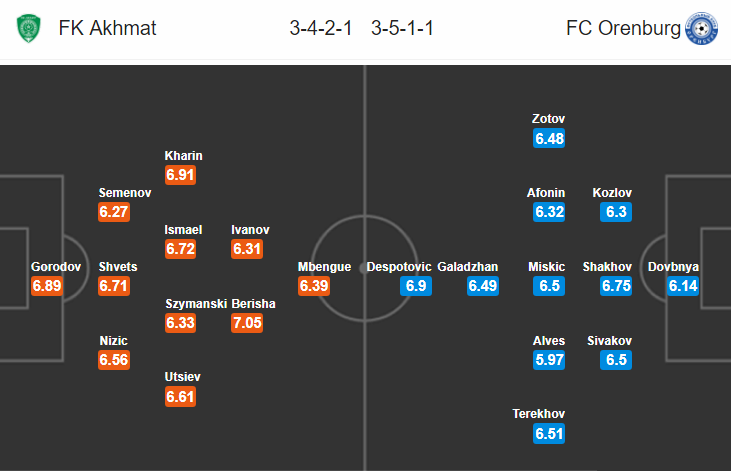This screenshot has height=471, width=731.
Task: Select player name Szymanski
Action: coord(196,304)
